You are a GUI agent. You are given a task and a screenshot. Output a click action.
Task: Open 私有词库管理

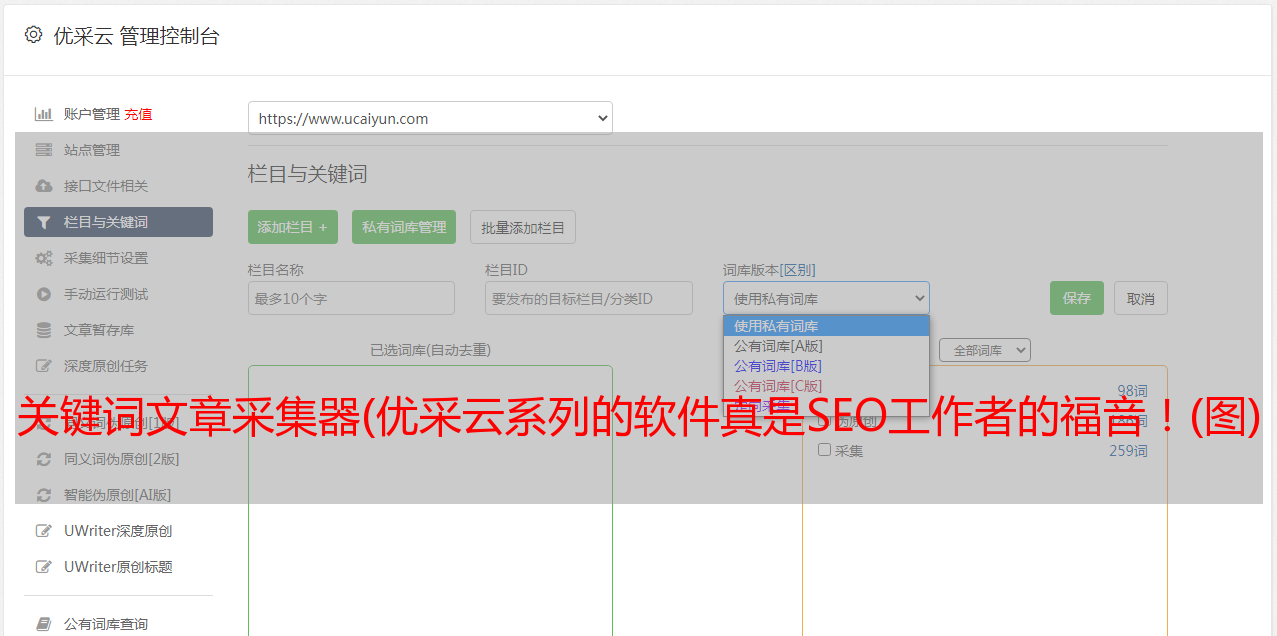(x=404, y=227)
